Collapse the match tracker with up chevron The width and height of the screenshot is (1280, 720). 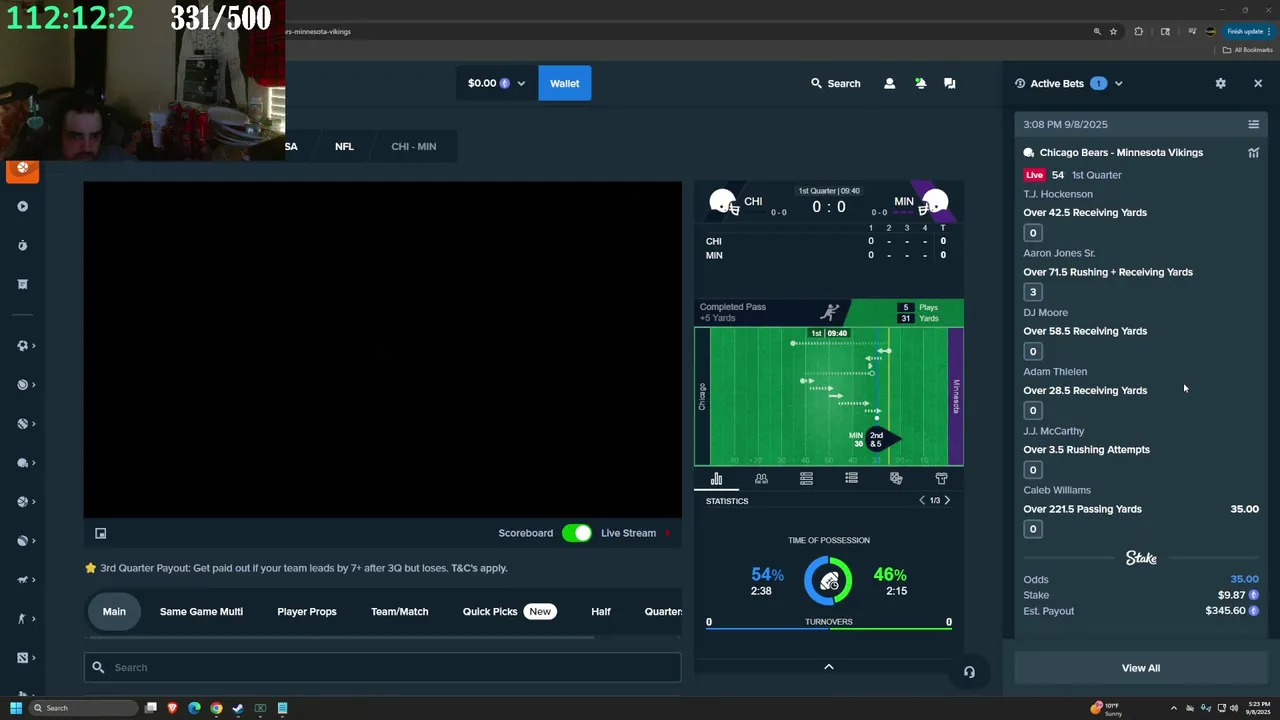point(828,667)
